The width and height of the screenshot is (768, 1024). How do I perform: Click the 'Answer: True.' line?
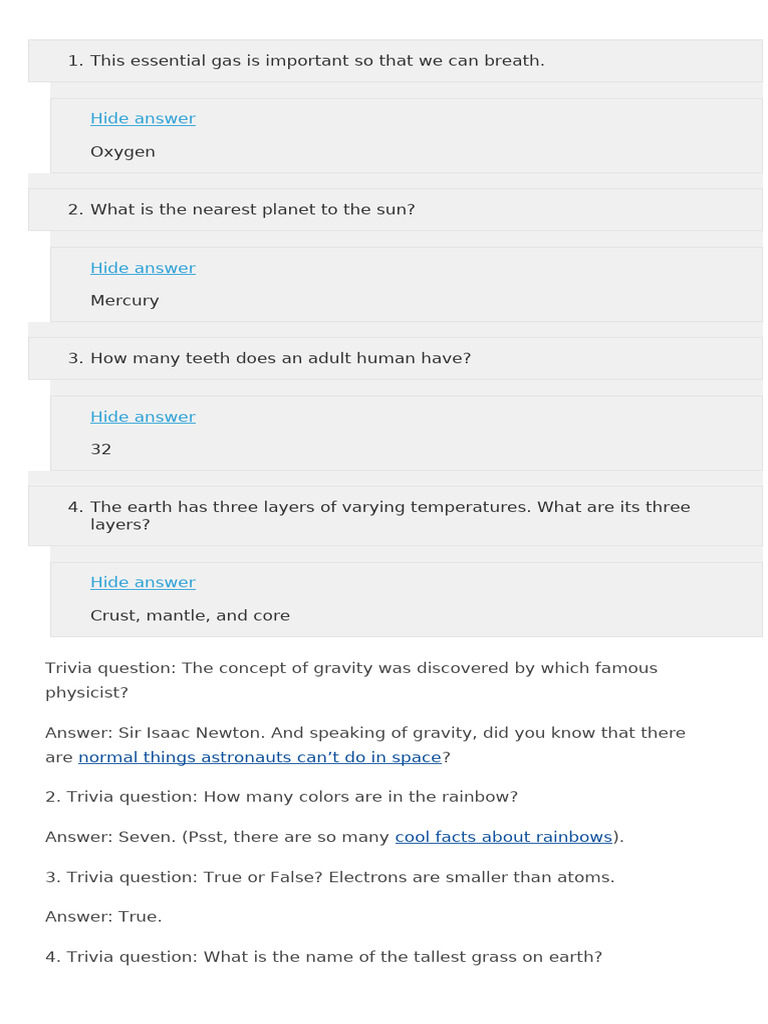coord(103,916)
